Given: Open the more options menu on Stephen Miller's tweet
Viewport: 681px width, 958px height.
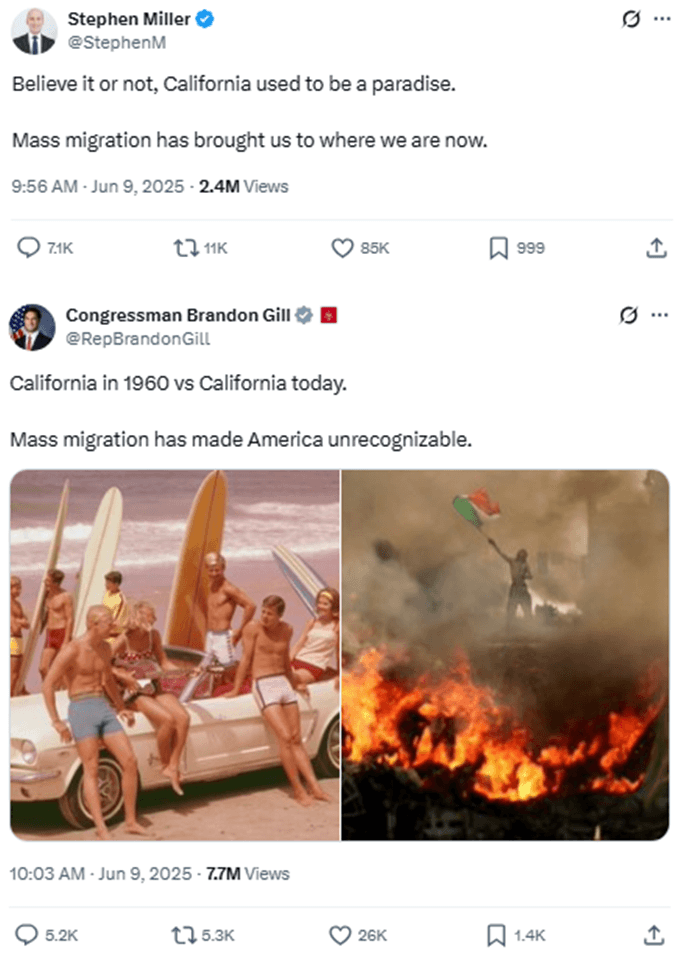Looking at the screenshot, I should tap(660, 18).
